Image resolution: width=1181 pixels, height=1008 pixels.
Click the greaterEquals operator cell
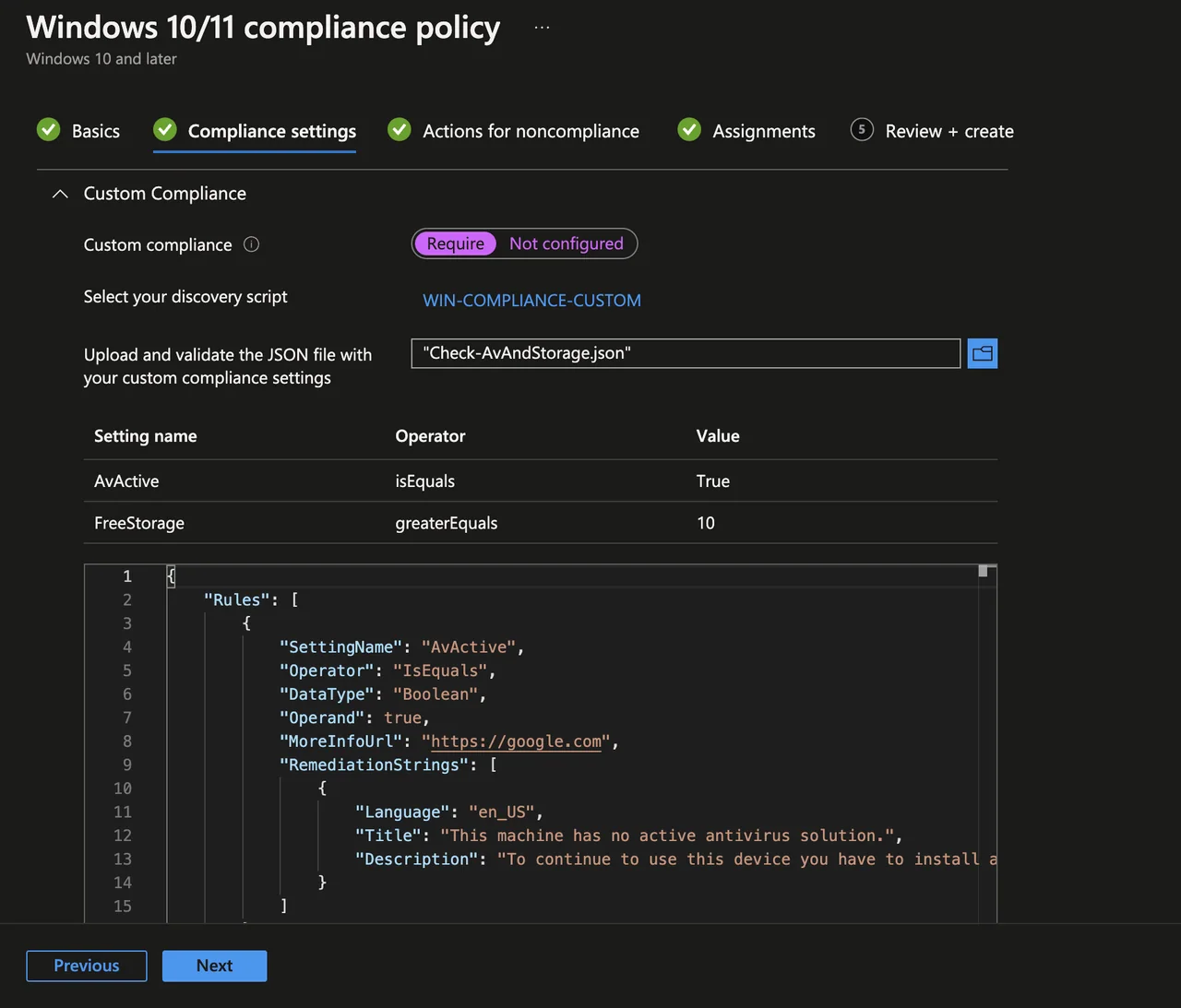click(447, 523)
